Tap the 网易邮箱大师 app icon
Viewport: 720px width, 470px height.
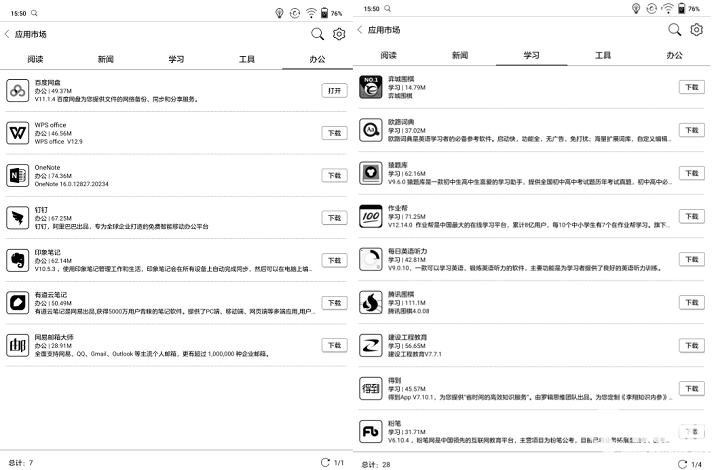(x=17, y=345)
